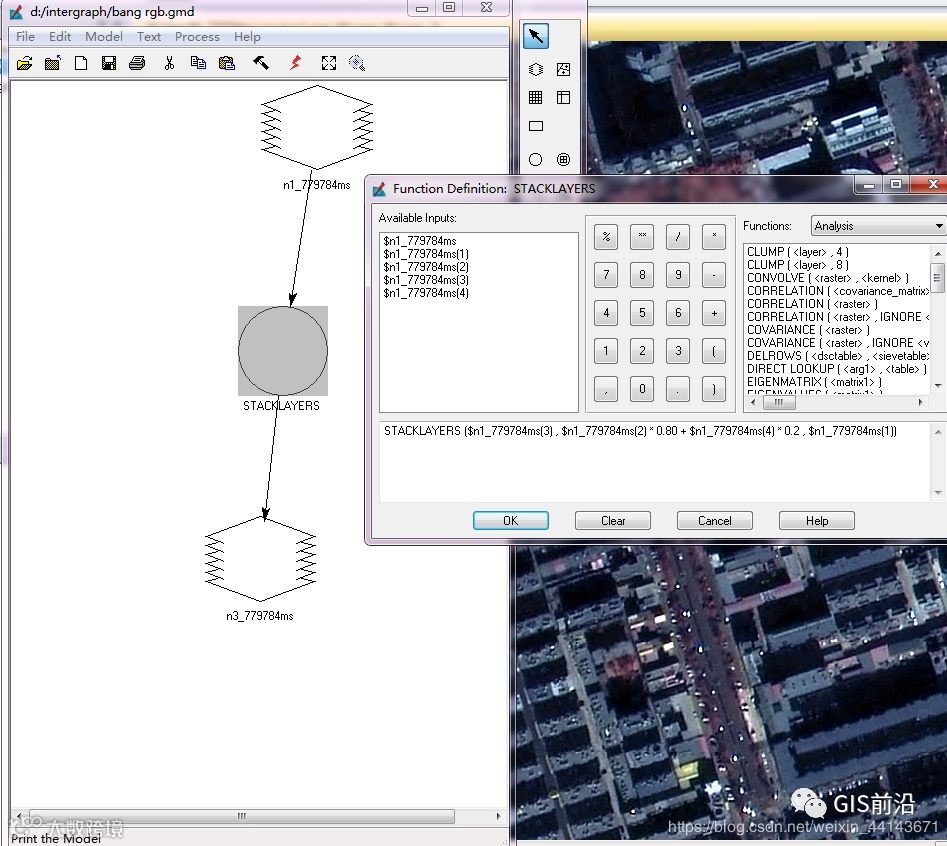Open the Process menu
This screenshot has width=947, height=846.
(x=197, y=37)
